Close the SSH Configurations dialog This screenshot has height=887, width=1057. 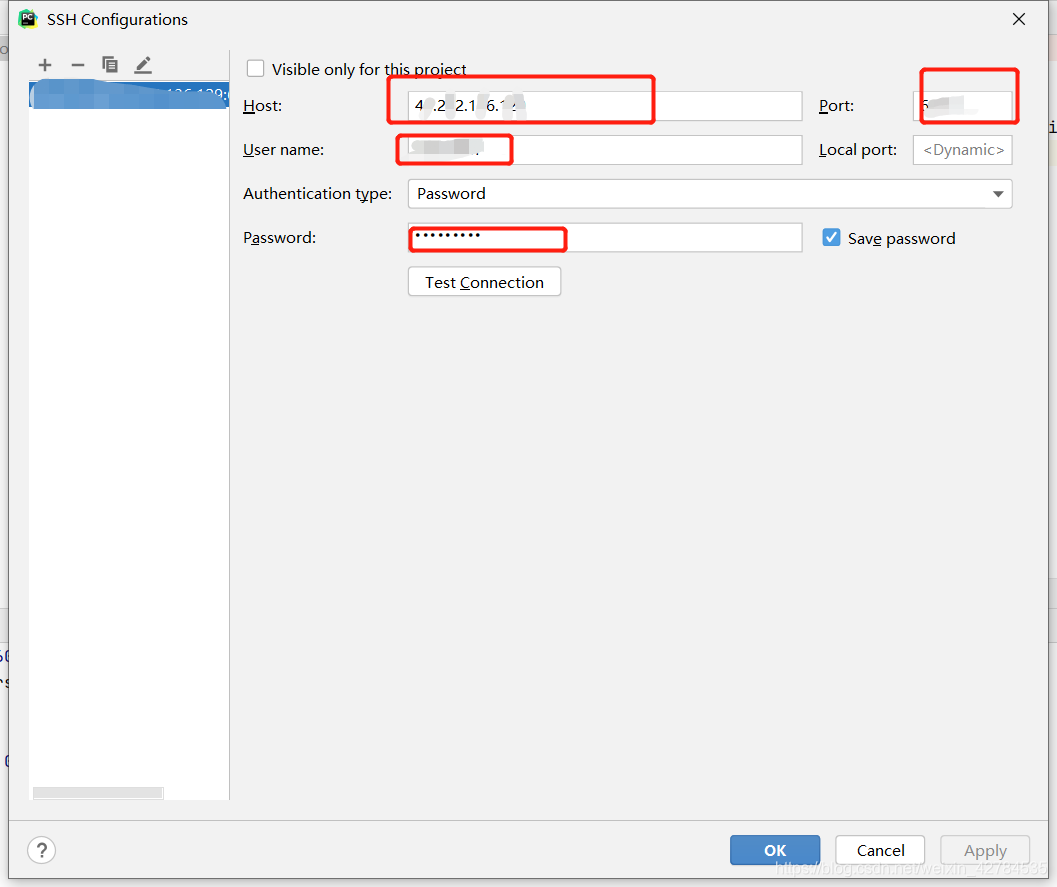[x=1019, y=19]
